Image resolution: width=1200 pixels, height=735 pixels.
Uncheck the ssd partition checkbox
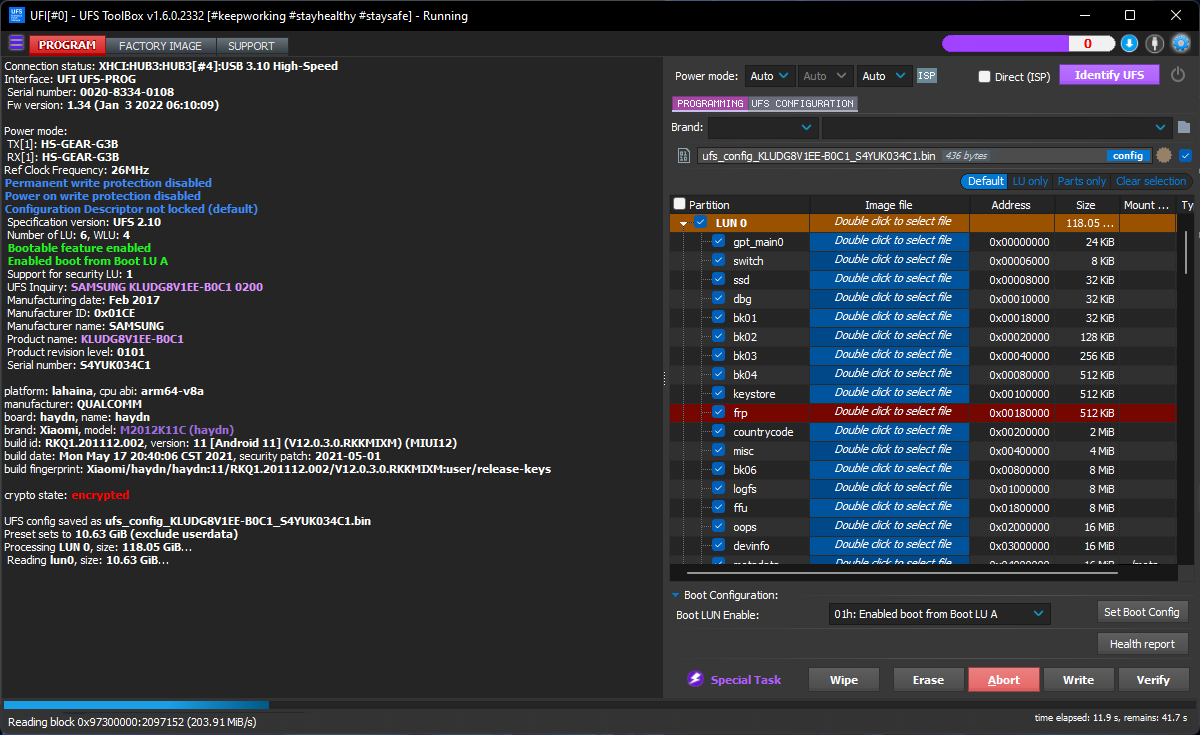coord(718,280)
